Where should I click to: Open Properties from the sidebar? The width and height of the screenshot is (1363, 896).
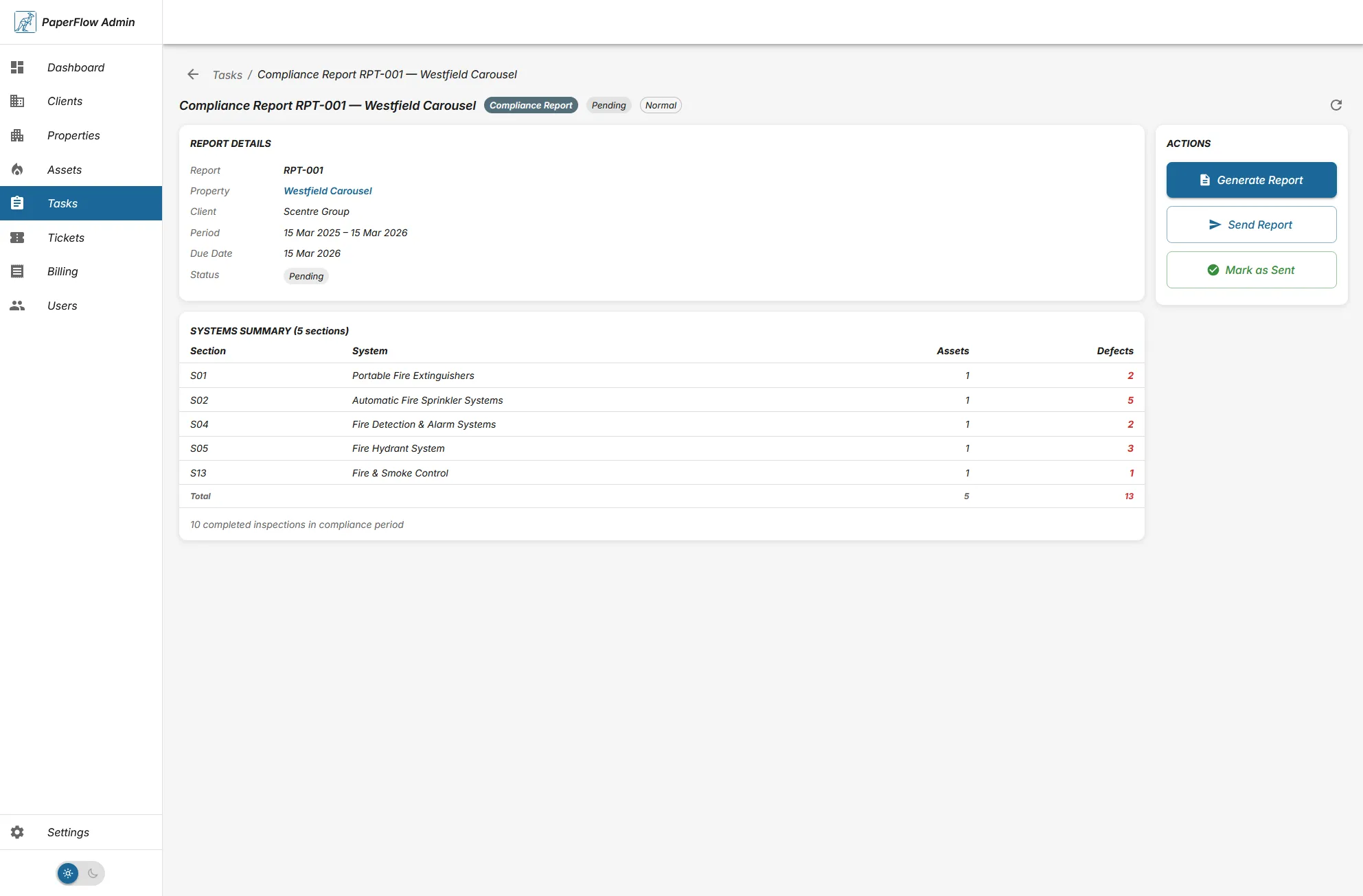pyautogui.click(x=17, y=135)
